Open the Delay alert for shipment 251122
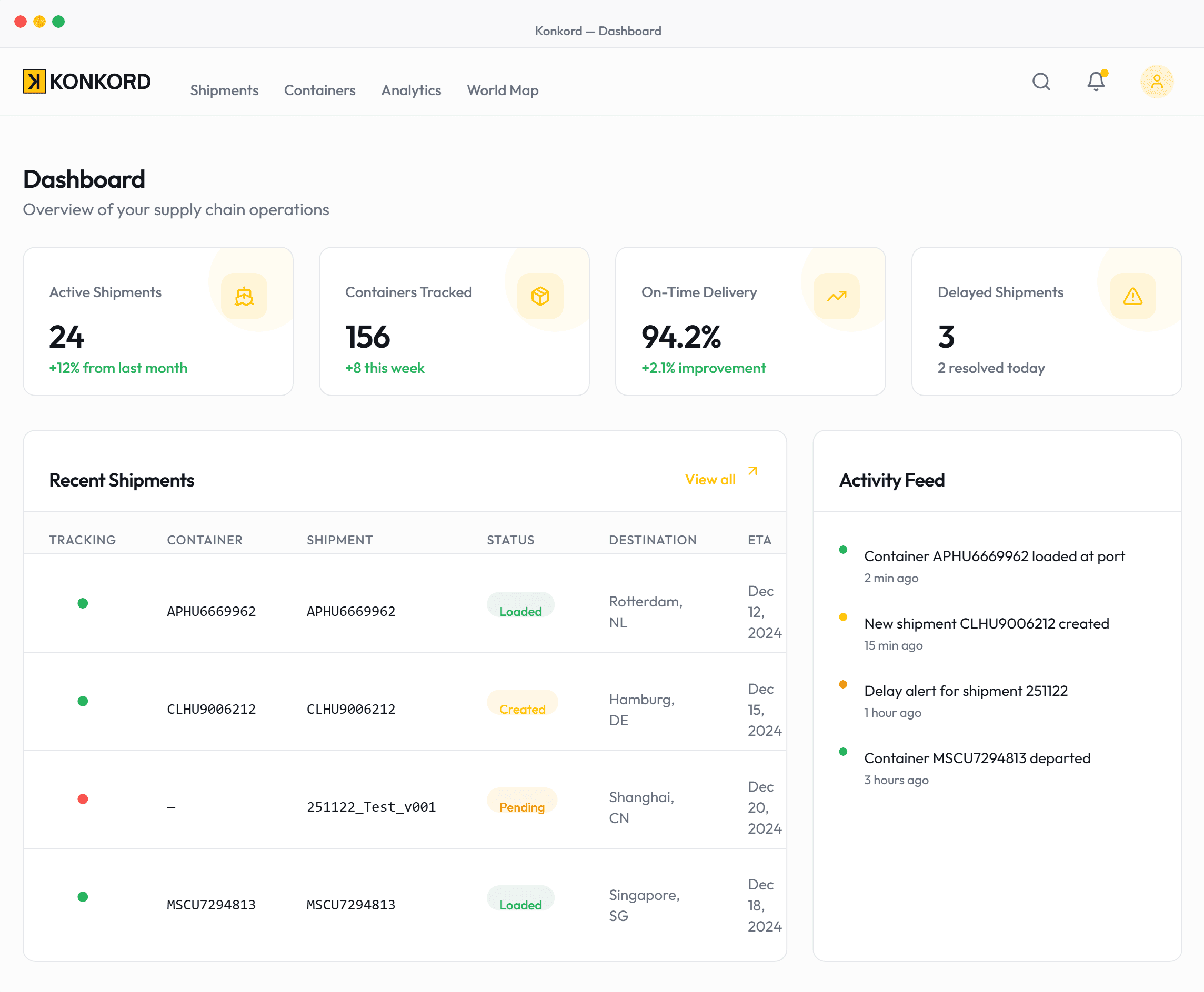 coord(966,691)
